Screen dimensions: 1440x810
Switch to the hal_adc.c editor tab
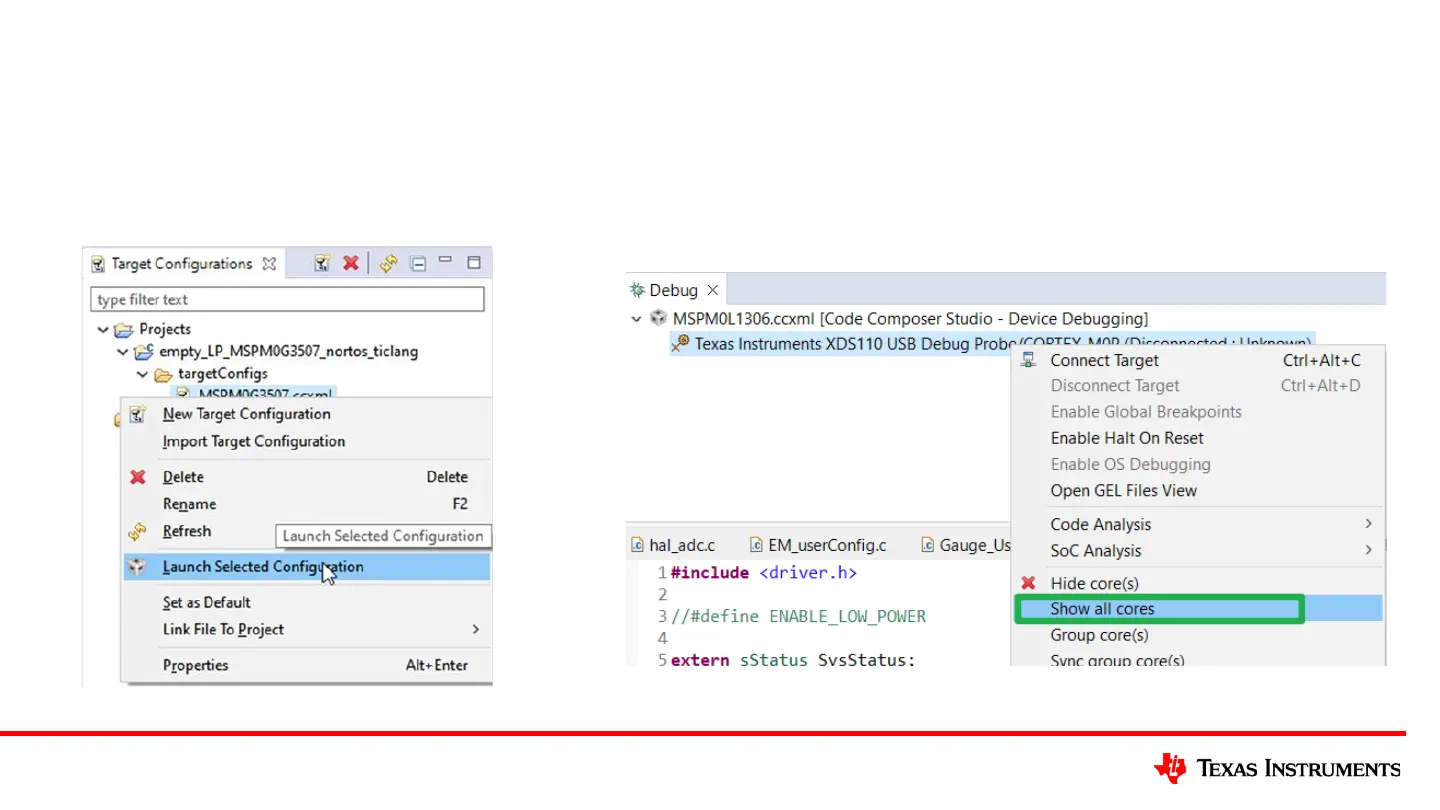pyautogui.click(x=673, y=545)
